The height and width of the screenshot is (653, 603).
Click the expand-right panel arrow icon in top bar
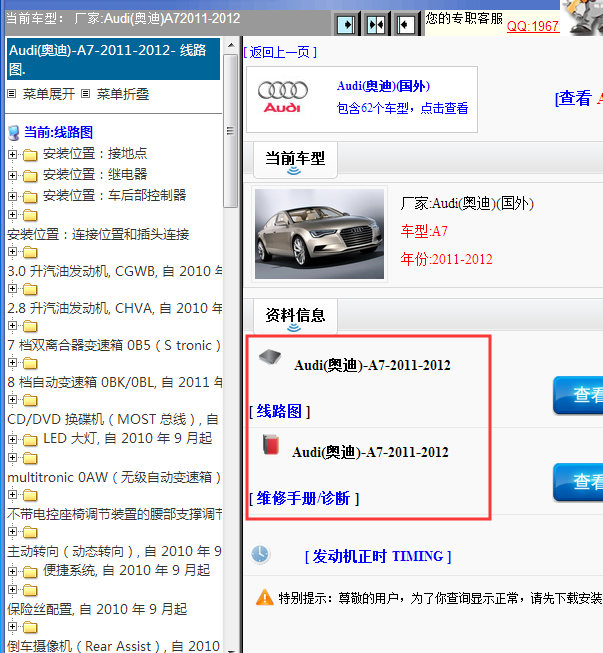346,25
